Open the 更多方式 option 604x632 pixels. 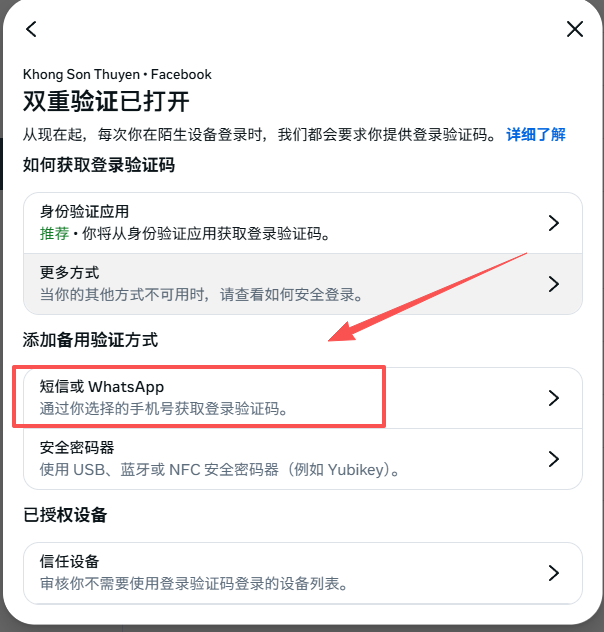[x=303, y=284]
